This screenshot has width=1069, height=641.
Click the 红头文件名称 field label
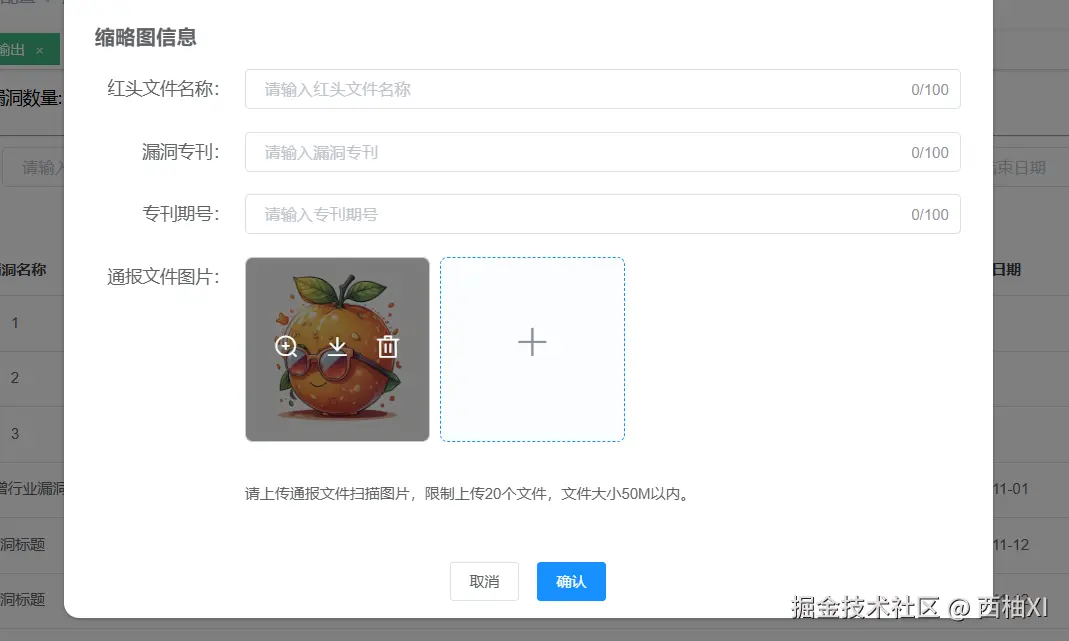click(163, 89)
